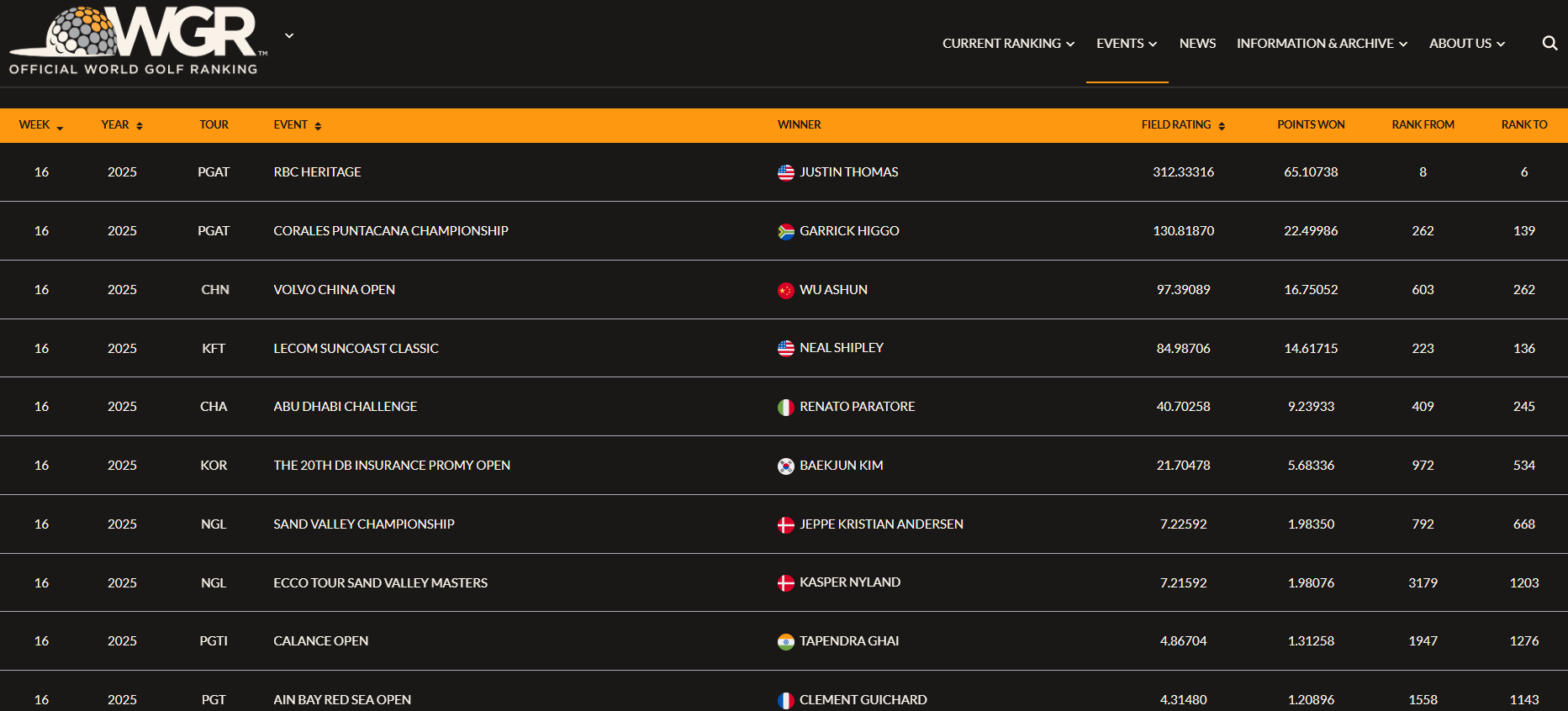Click field rating 40.70258

coord(1183,406)
